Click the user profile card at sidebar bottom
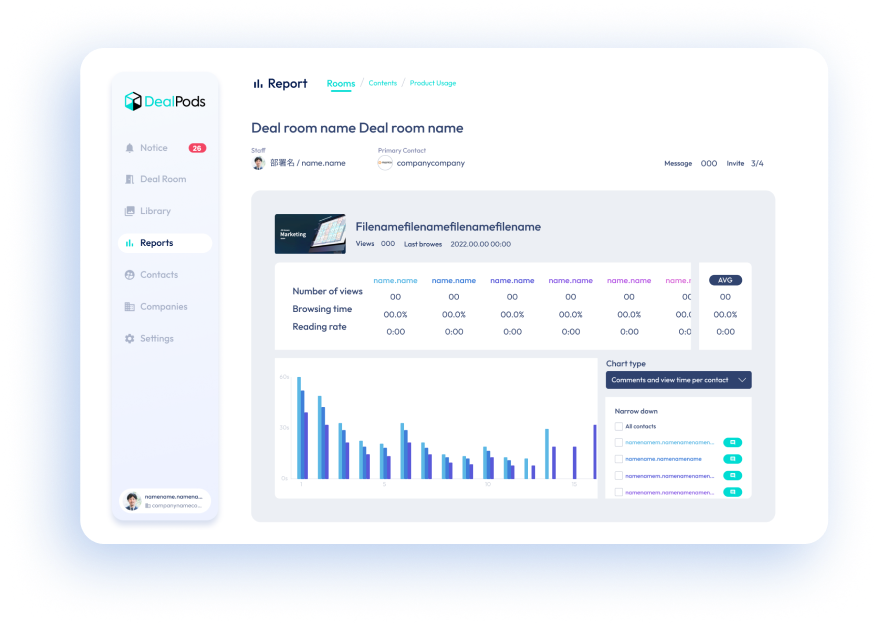The width and height of the screenshot is (877, 624). tap(165, 501)
